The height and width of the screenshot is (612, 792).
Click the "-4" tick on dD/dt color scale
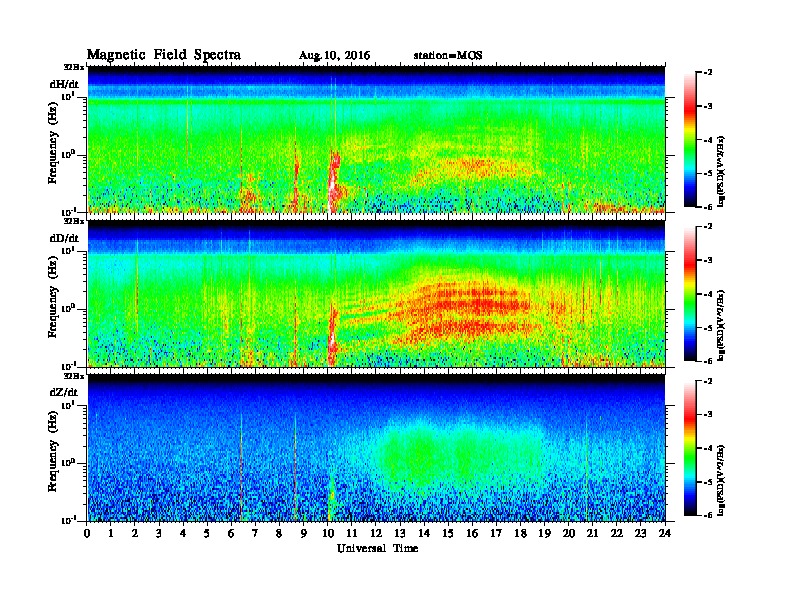708,294
